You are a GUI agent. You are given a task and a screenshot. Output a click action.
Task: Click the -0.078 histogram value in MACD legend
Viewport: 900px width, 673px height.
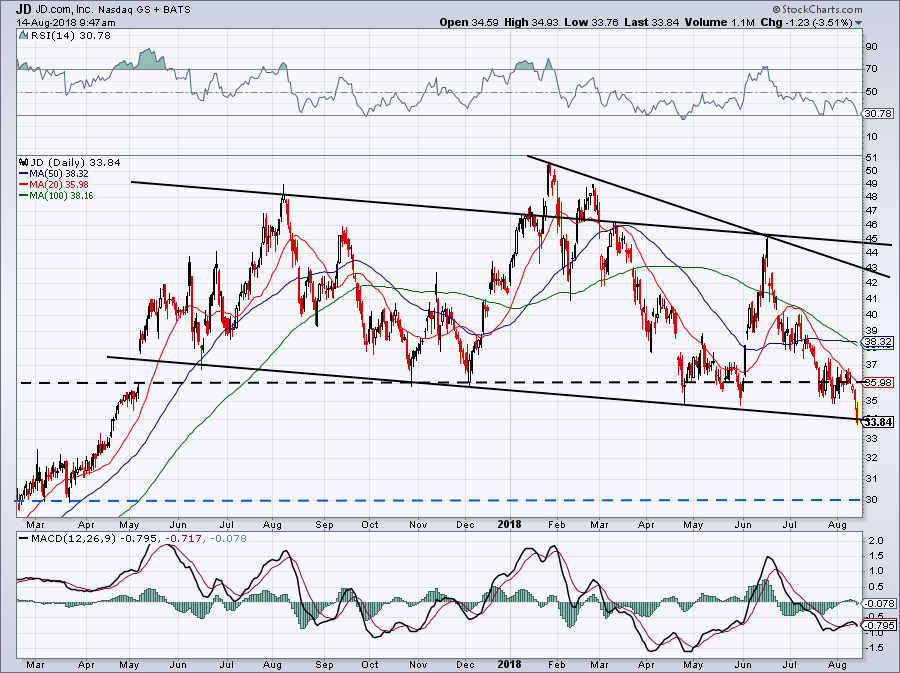coord(228,539)
